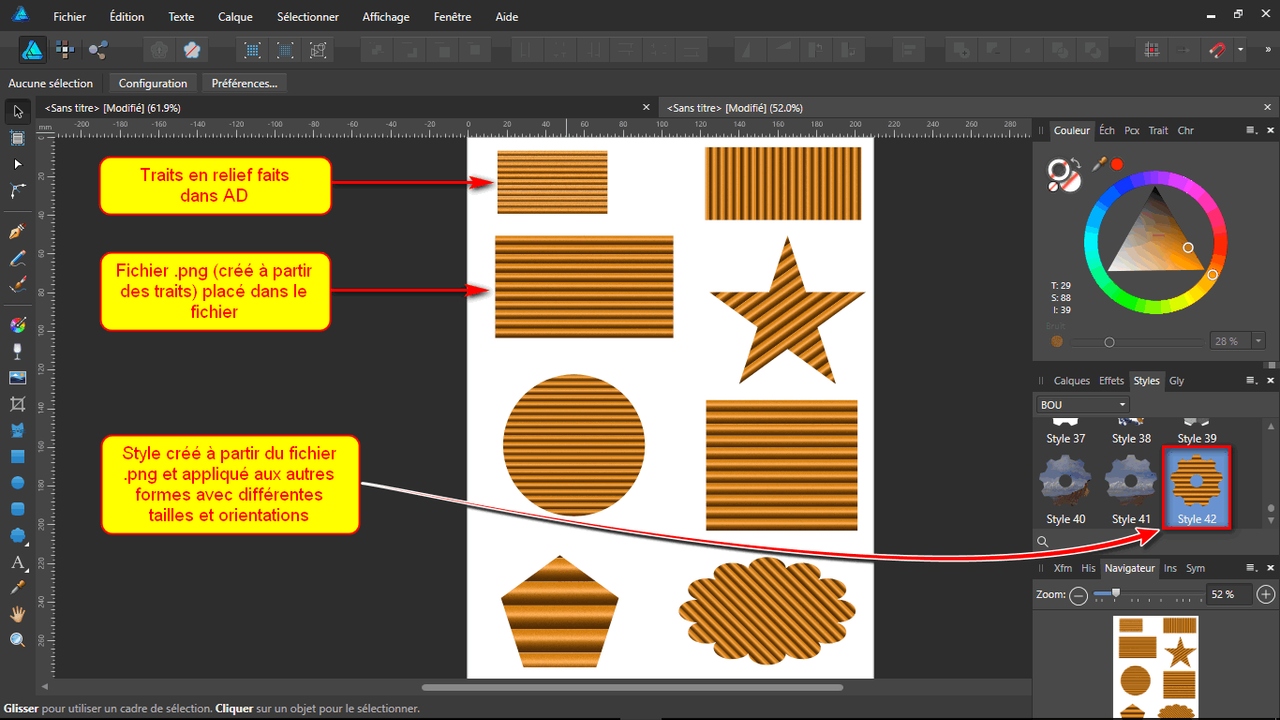The height and width of the screenshot is (720, 1280).
Task: Switch to the Calques tab
Action: [1072, 381]
